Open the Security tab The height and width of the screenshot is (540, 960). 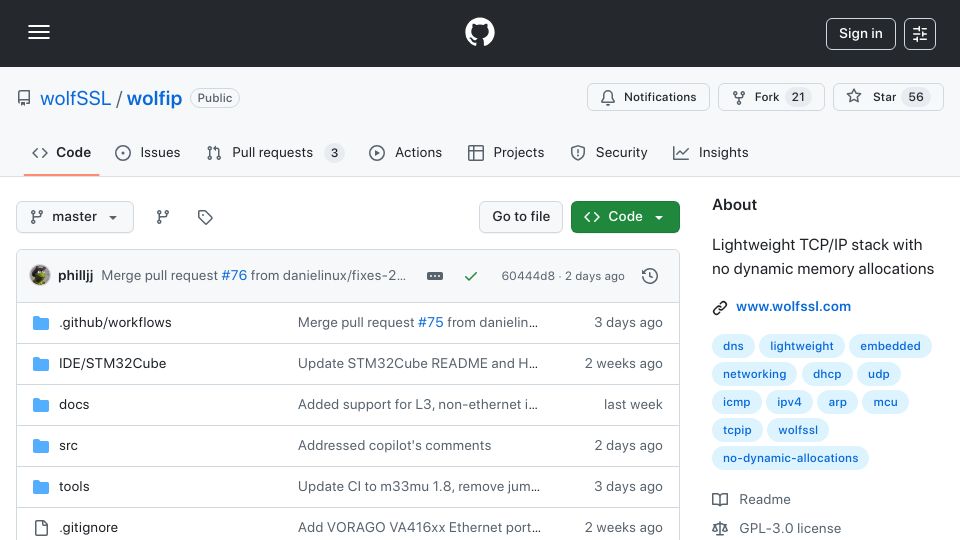[609, 152]
